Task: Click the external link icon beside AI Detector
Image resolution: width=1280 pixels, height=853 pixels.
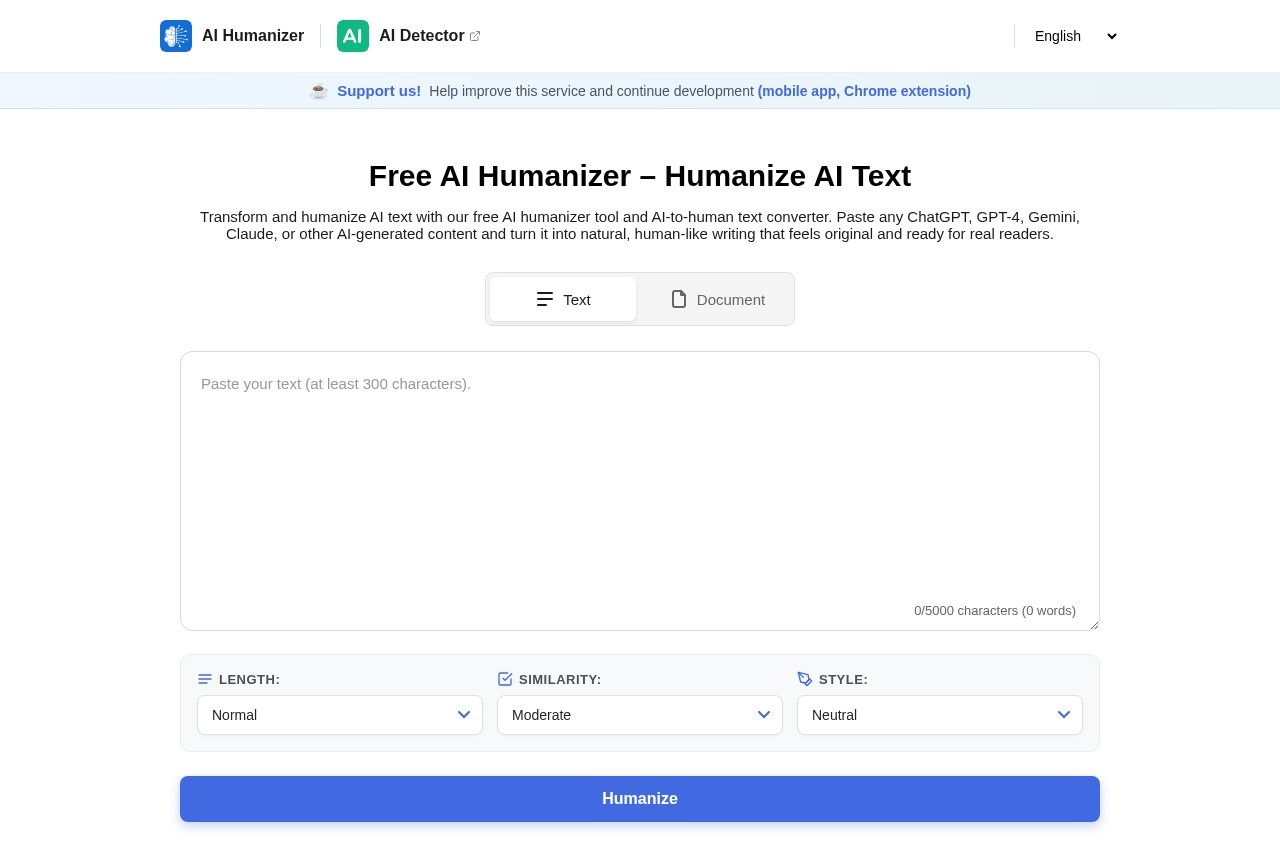Action: tap(475, 36)
